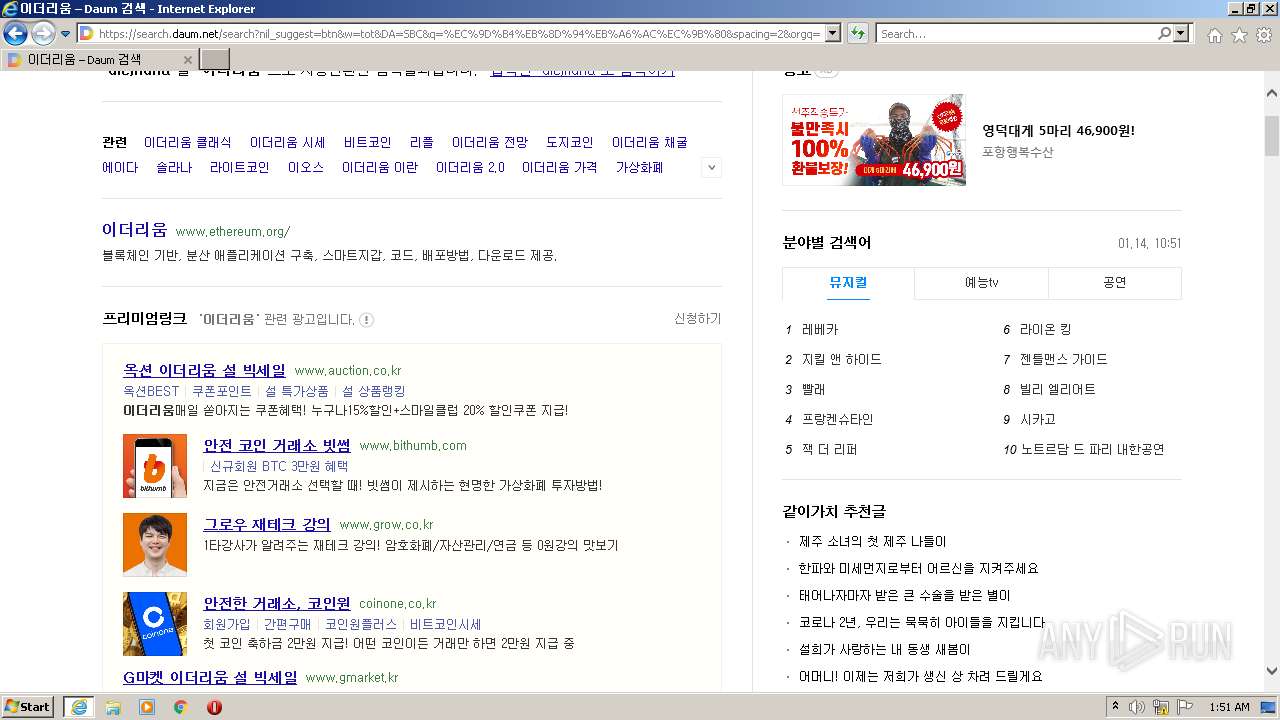The image size is (1280, 720).
Task: Switch to the 예능tv tab
Action: coord(981,283)
